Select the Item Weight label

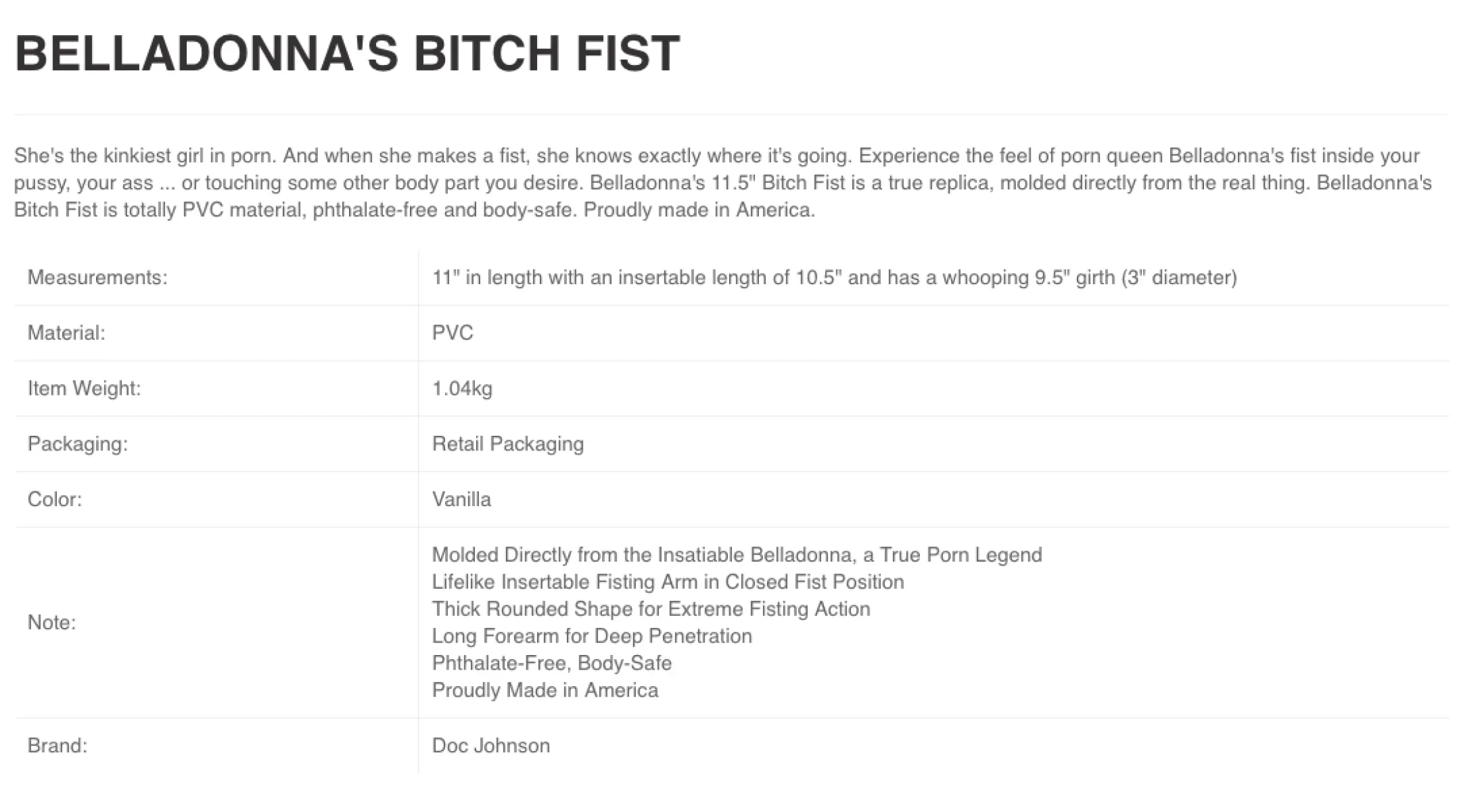(x=84, y=388)
